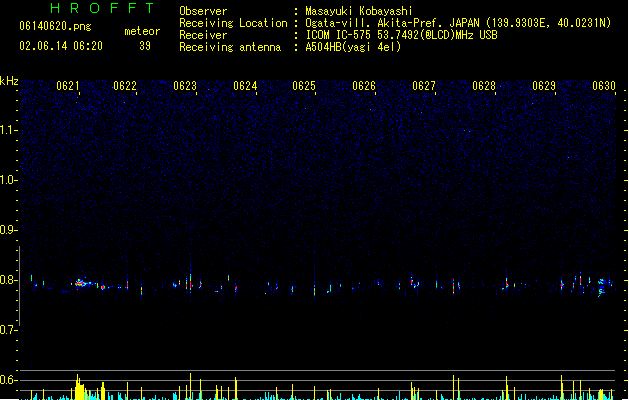
Task: Click the 1.0 kHz axis label
Action: click(x=8, y=180)
